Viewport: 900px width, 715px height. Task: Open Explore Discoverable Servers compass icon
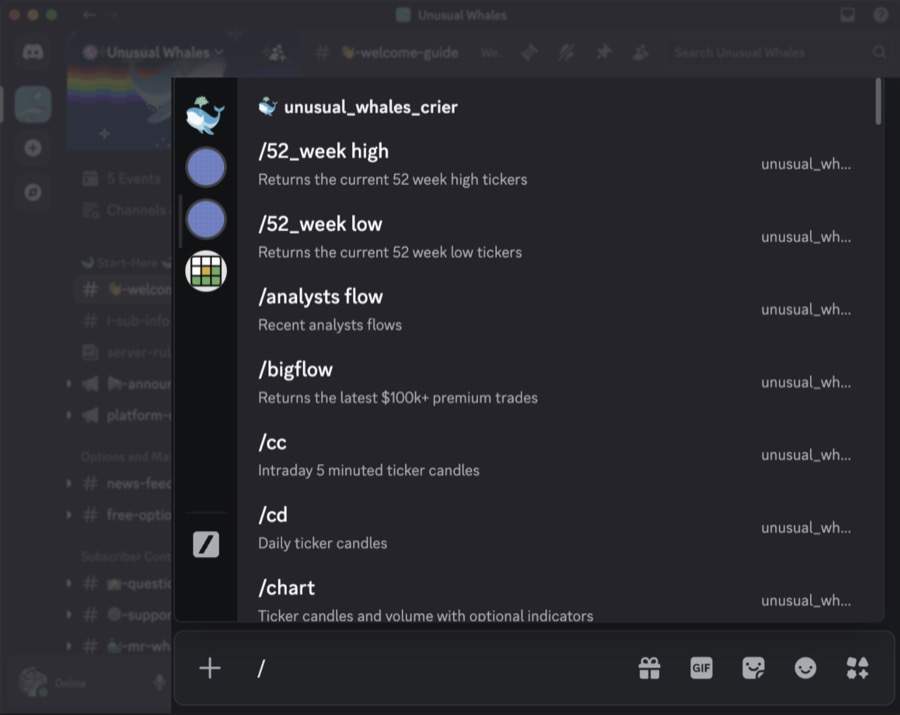[x=33, y=192]
